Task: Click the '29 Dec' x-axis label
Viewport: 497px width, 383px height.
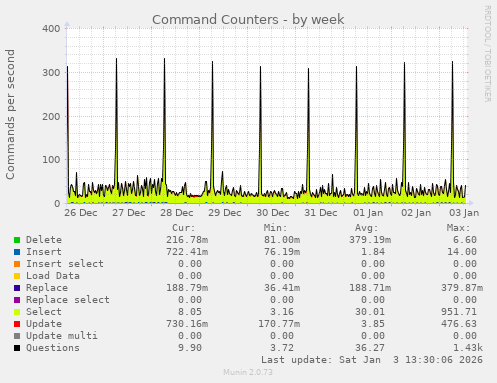Action: (x=225, y=213)
